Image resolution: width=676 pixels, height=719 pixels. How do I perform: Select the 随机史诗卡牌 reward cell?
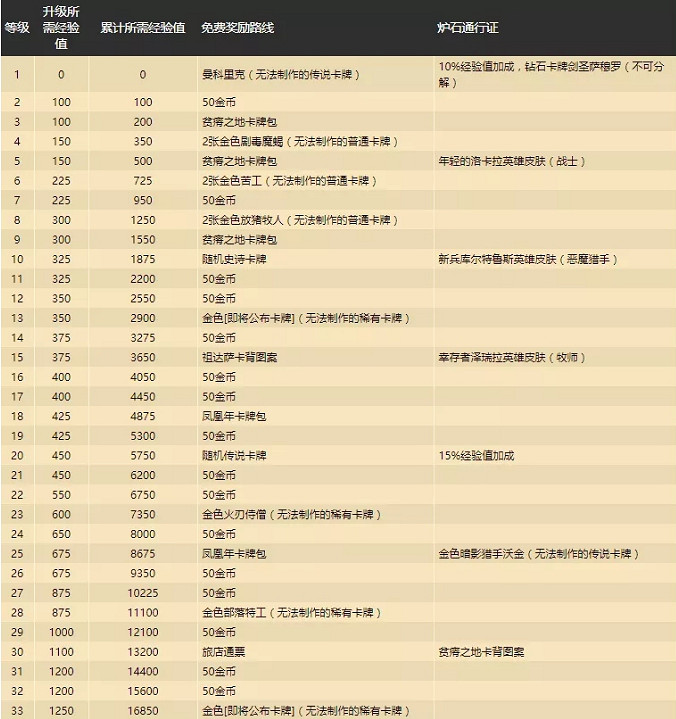[234, 260]
